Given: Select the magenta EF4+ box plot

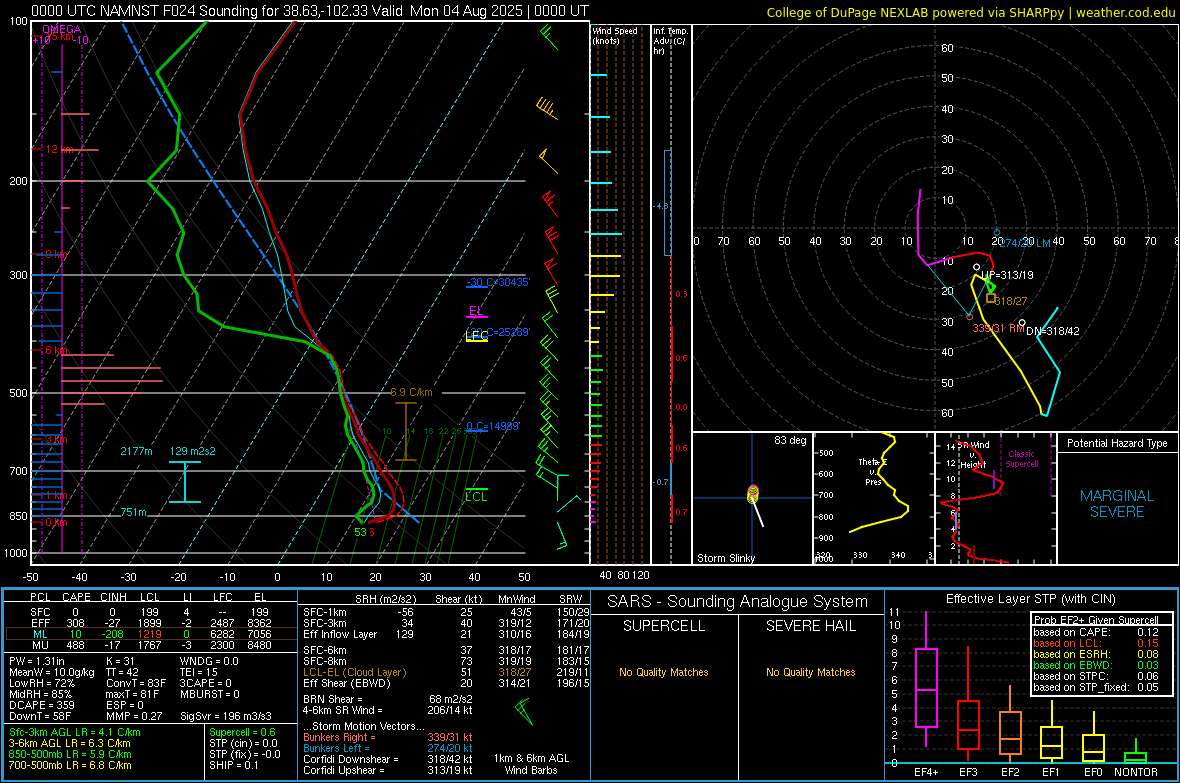Looking at the screenshot, I should [926, 680].
